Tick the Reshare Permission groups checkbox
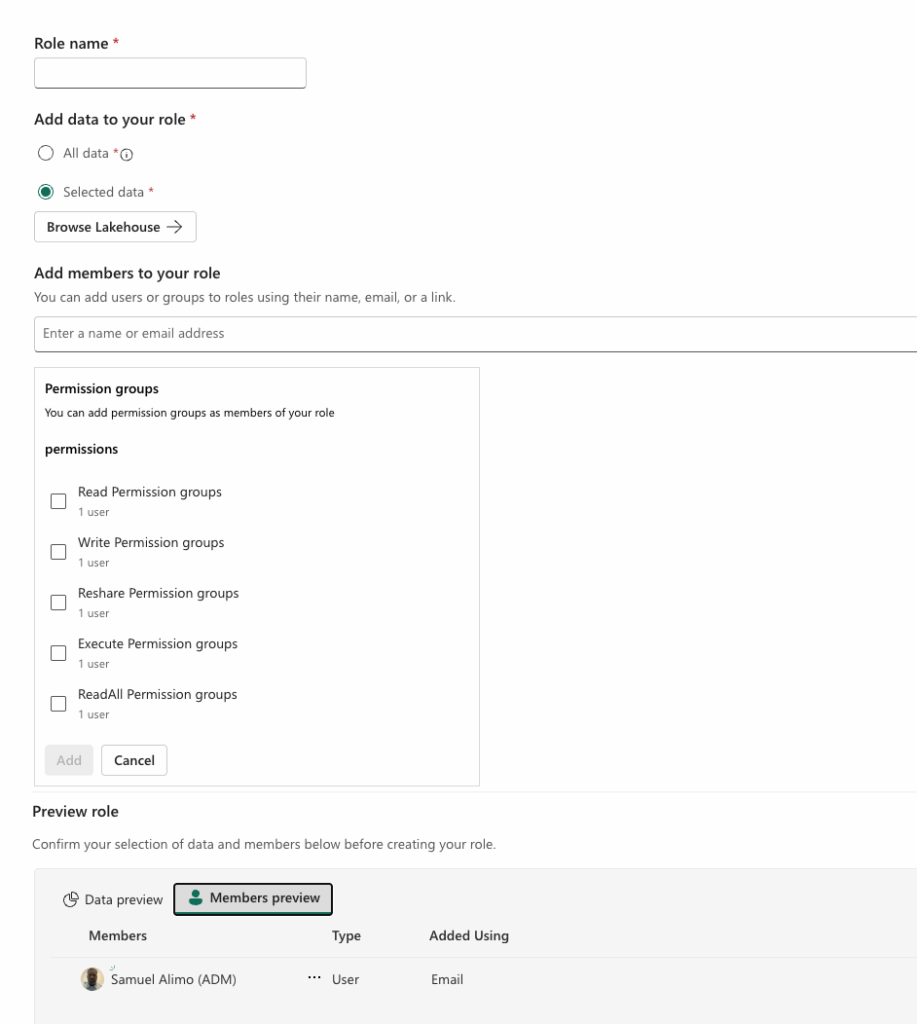The width and height of the screenshot is (917, 1024). (x=58, y=602)
